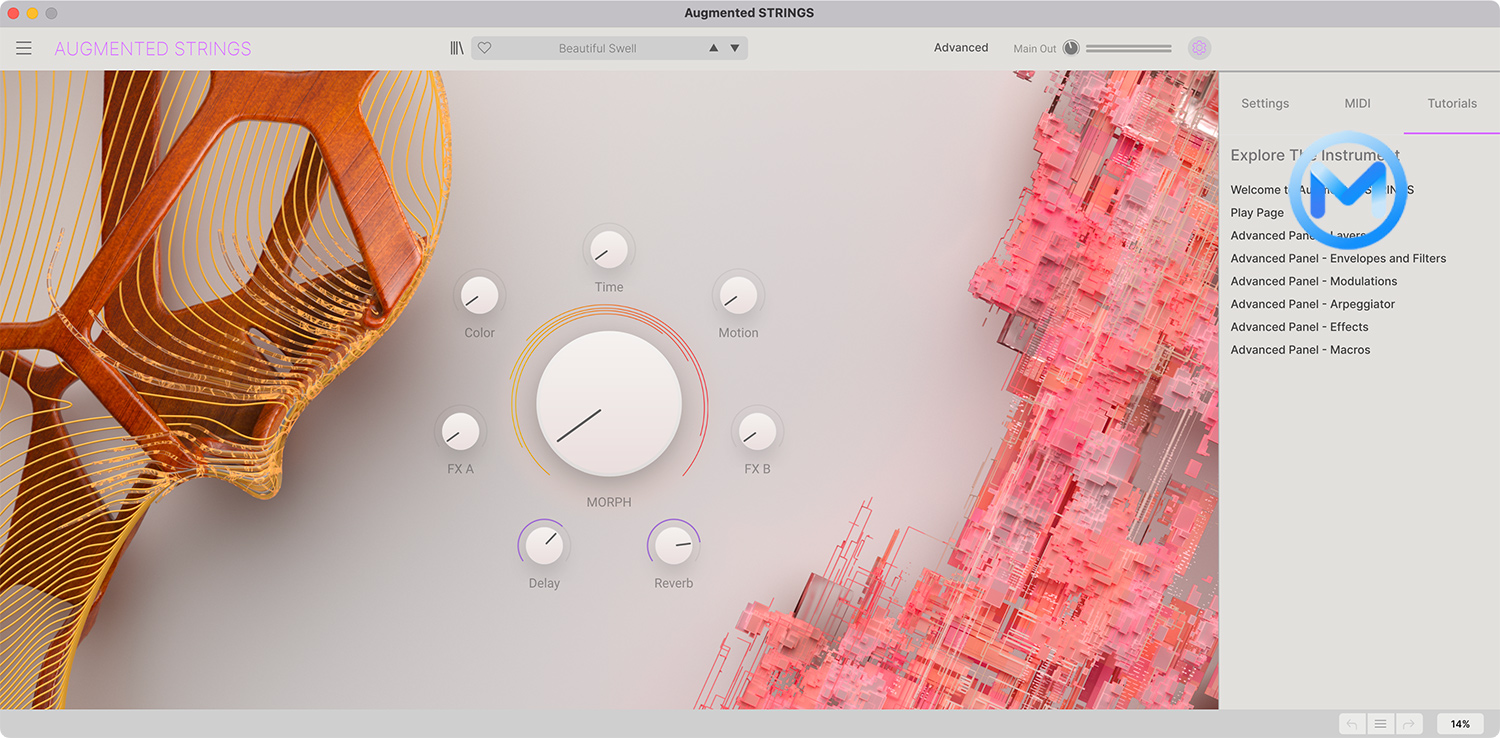
Task: Open Advanced Panel - Envelopes and Filters tutorial
Action: (x=1338, y=258)
